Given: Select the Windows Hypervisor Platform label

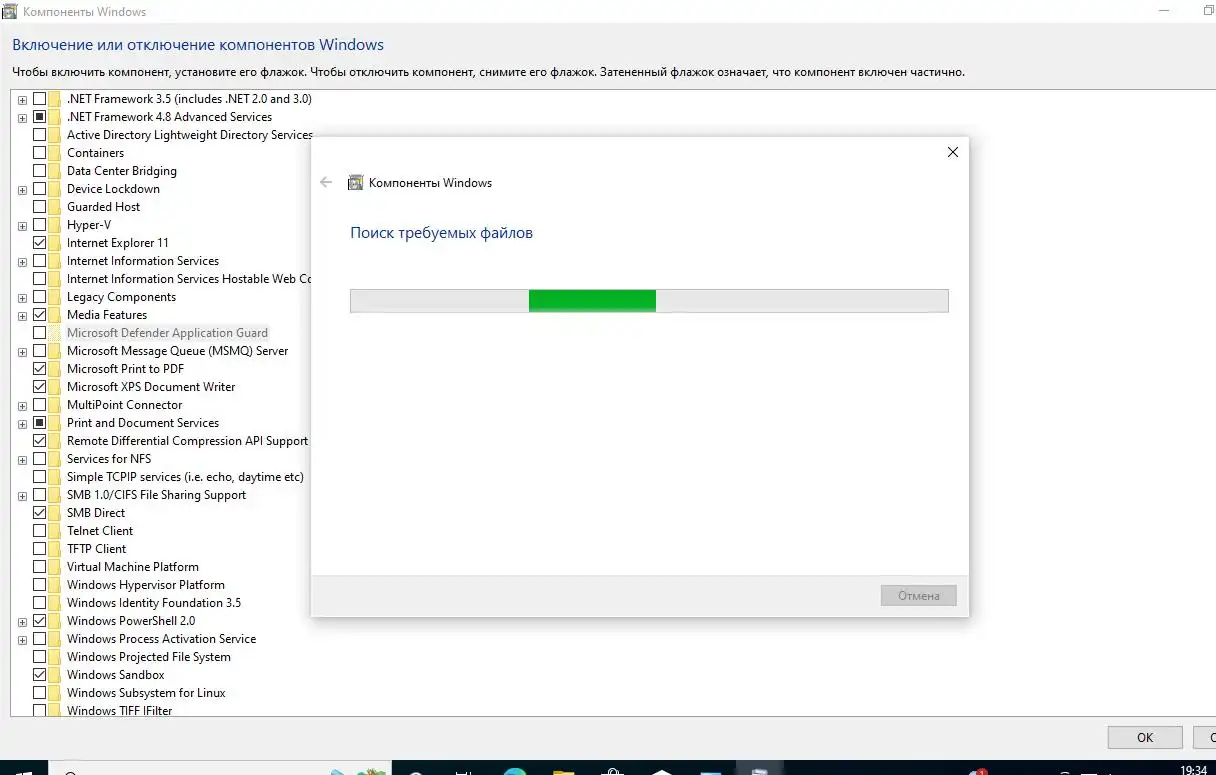Looking at the screenshot, I should point(145,585).
